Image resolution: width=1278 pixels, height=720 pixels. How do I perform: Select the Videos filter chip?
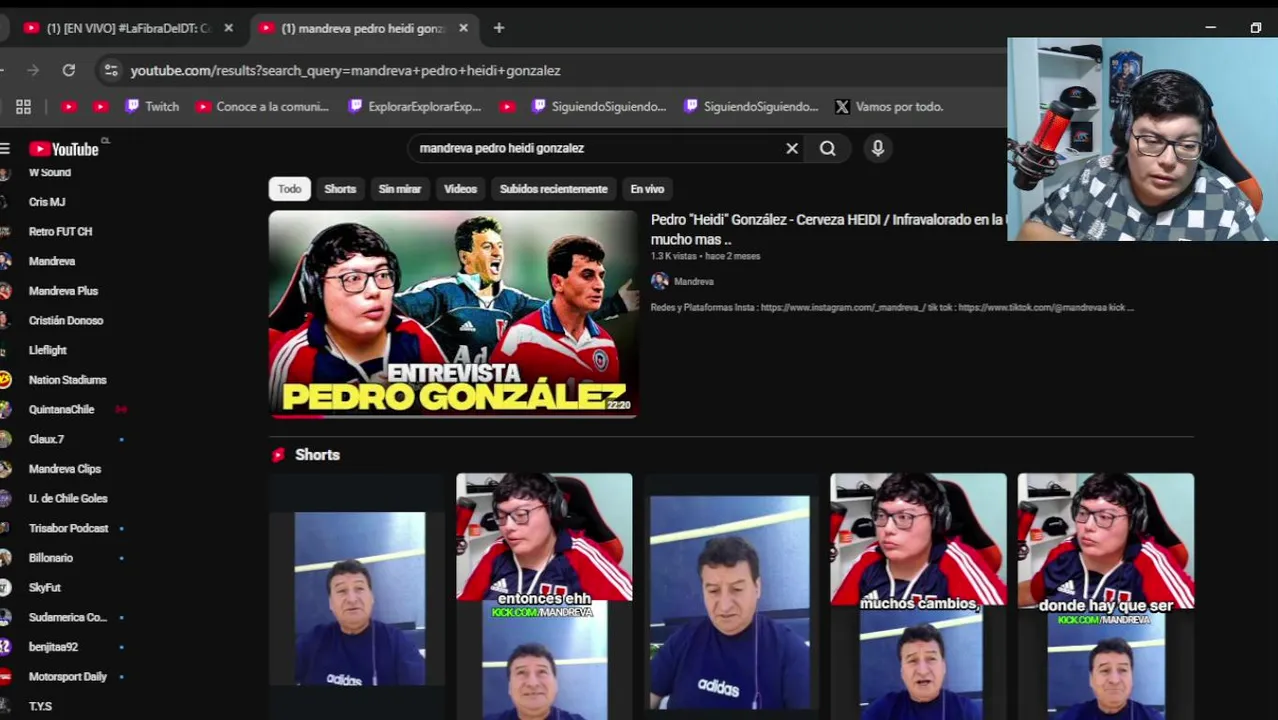click(461, 189)
